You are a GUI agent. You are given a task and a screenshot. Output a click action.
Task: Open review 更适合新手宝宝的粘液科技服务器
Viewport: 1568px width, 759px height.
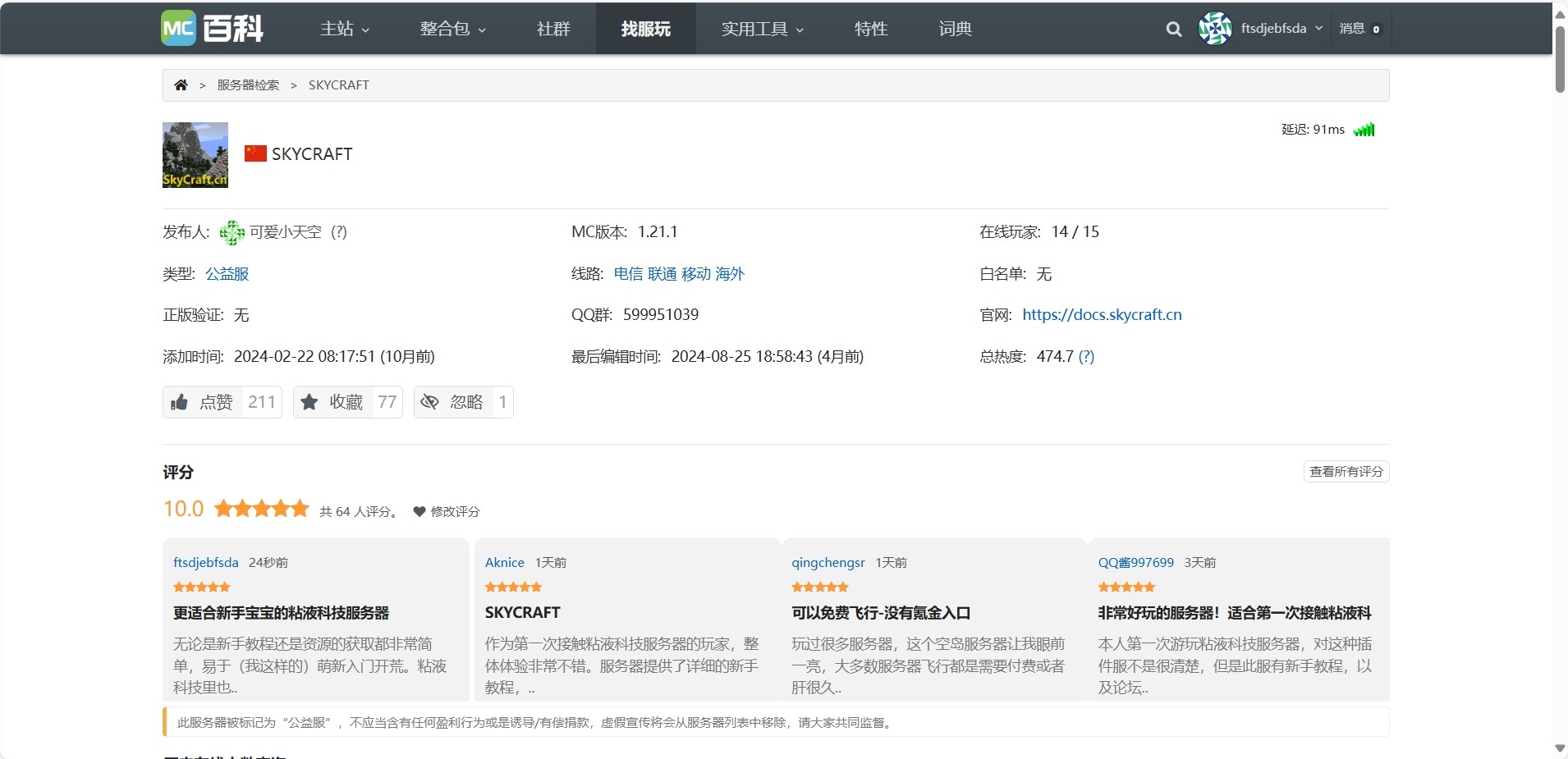pos(282,613)
